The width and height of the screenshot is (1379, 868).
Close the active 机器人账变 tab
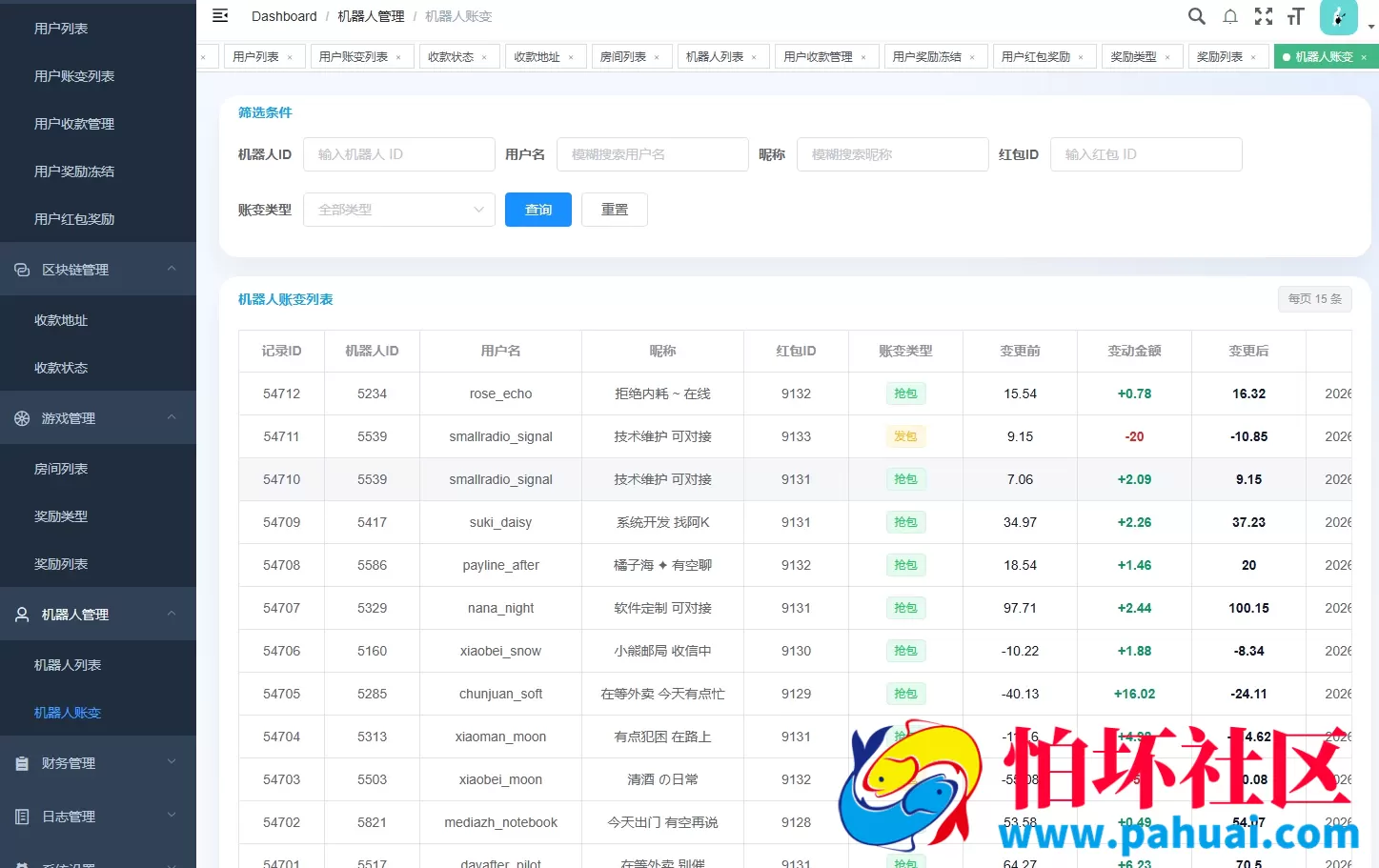click(1364, 57)
